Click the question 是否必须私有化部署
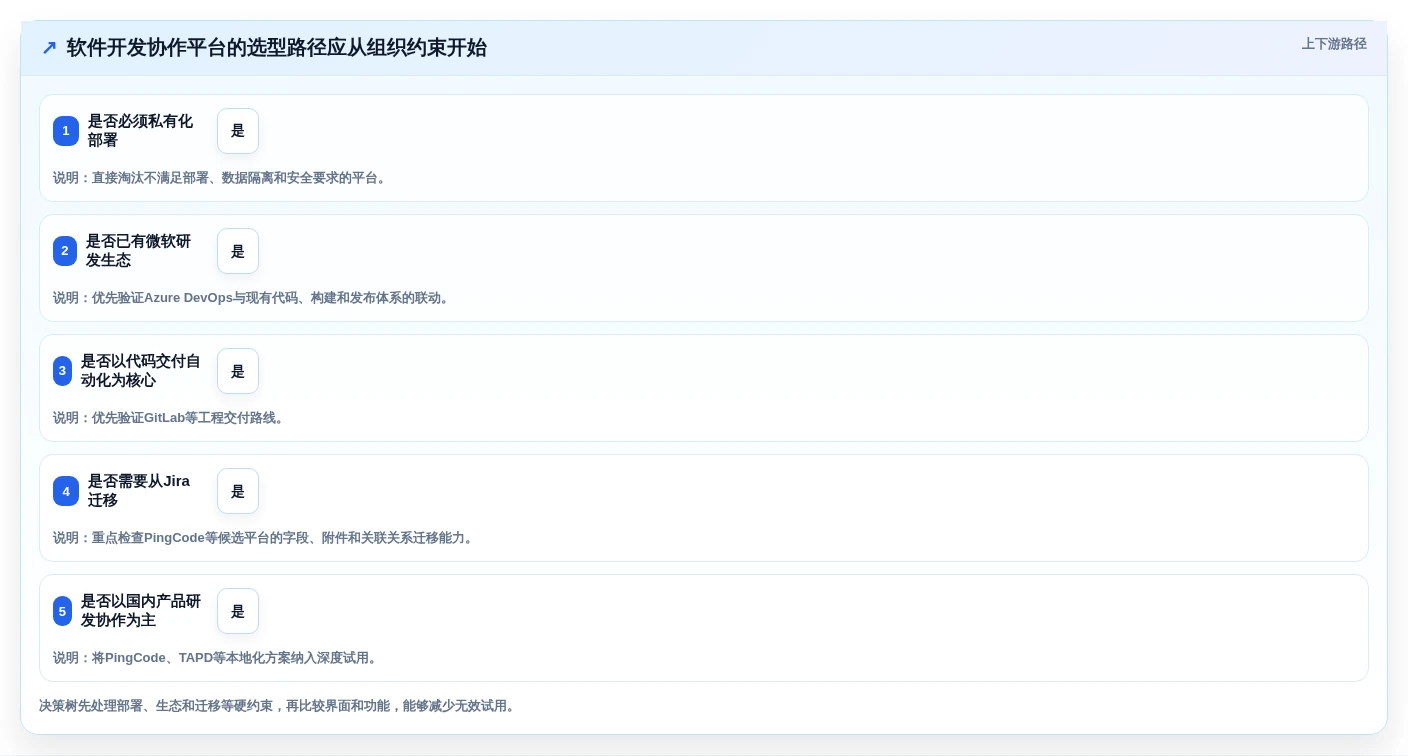This screenshot has height=756, width=1408. 140,131
